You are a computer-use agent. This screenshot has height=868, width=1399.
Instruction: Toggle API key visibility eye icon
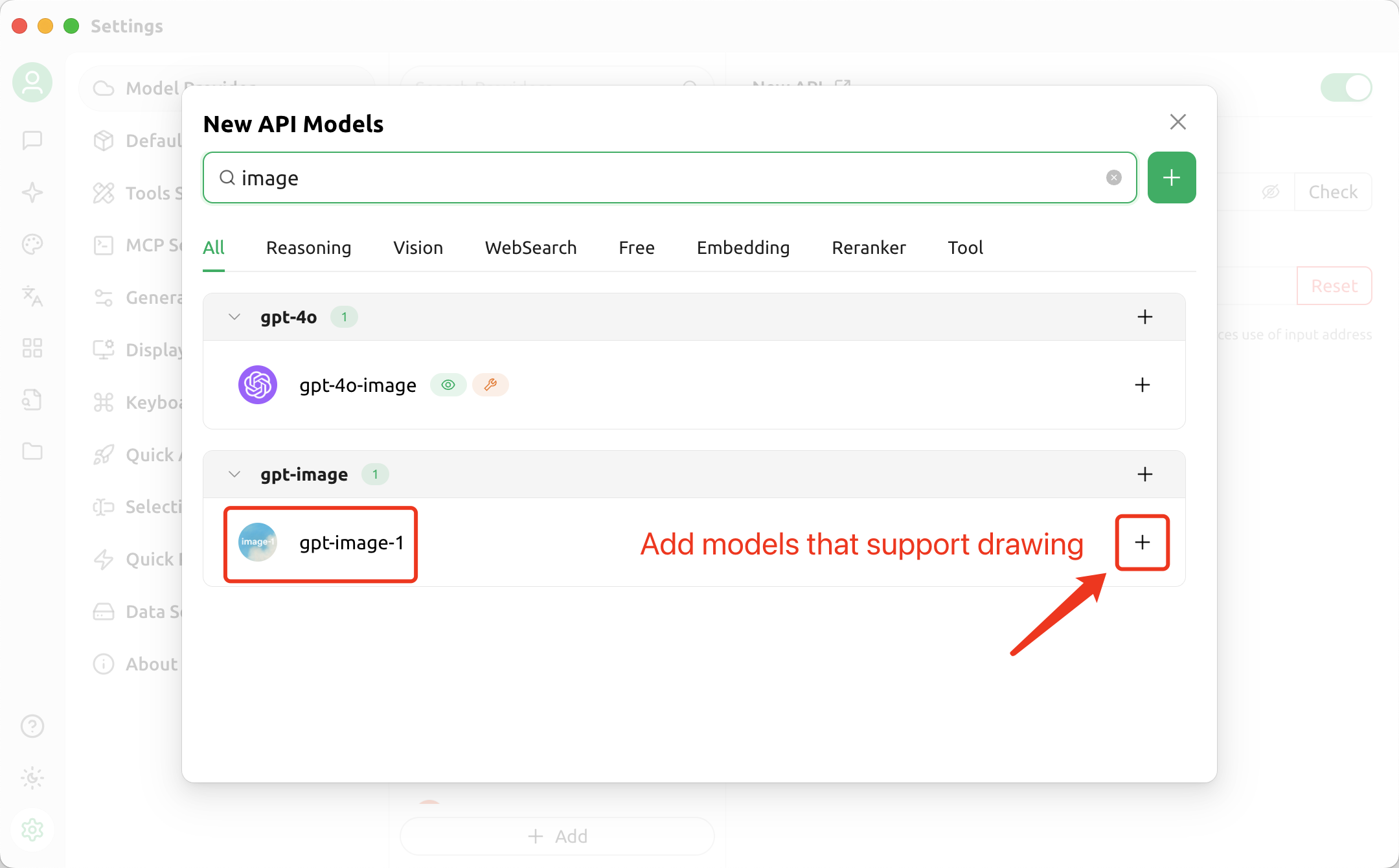pos(1270,192)
